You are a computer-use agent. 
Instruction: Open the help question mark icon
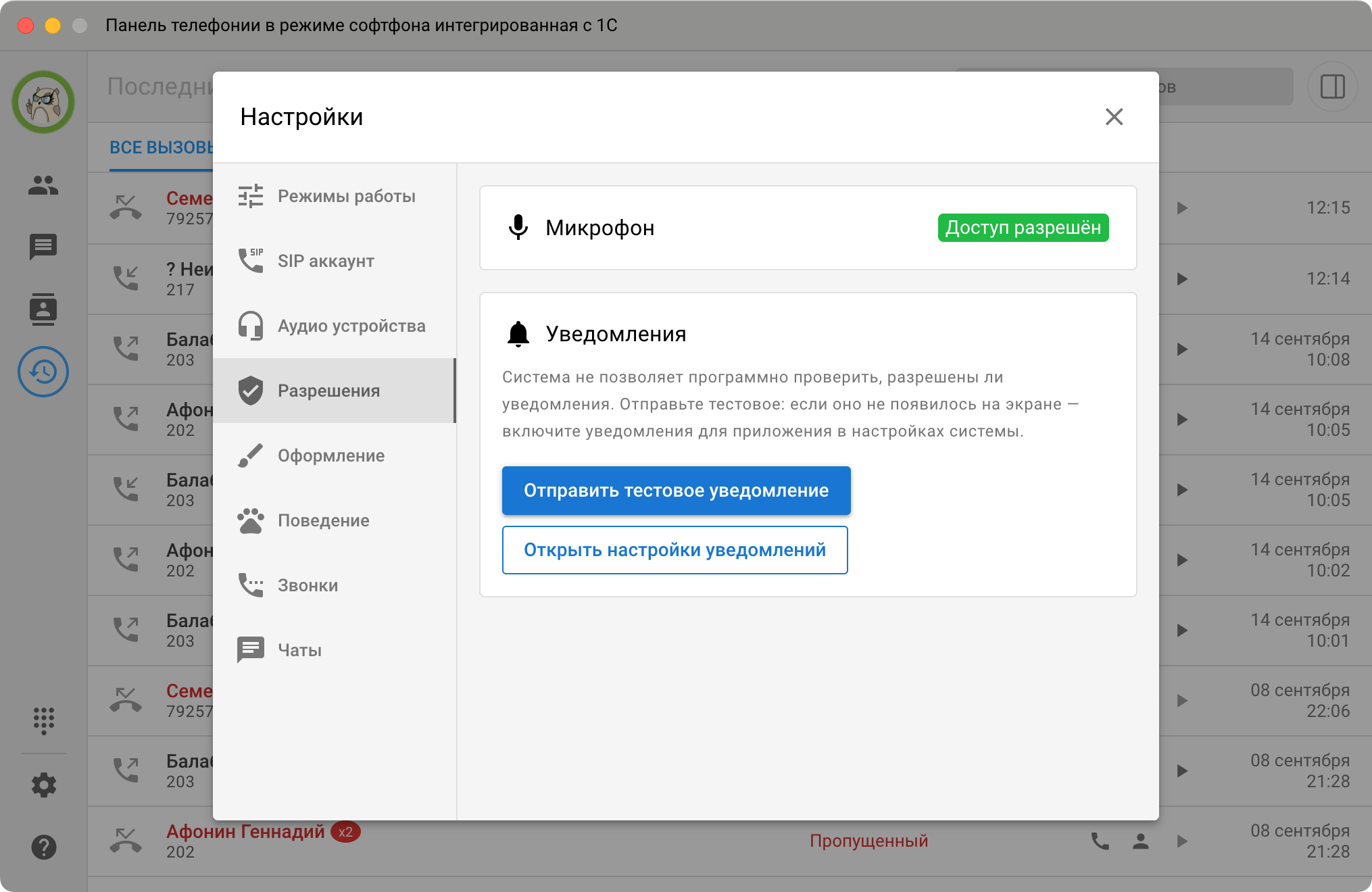point(44,847)
